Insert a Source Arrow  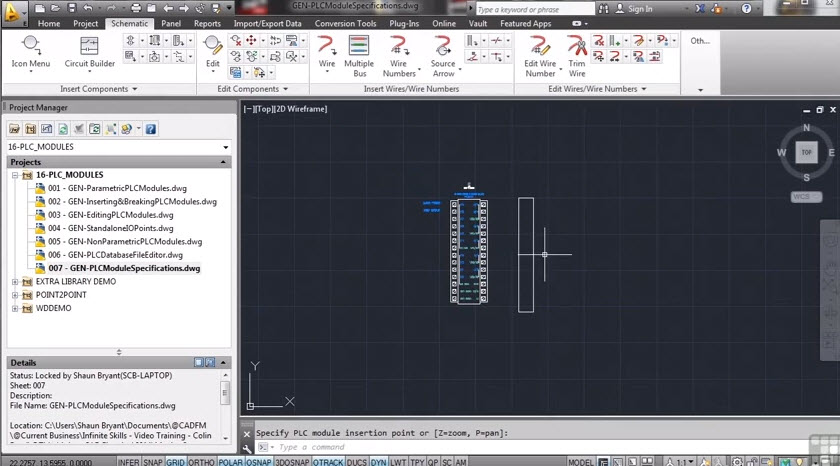pos(443,56)
